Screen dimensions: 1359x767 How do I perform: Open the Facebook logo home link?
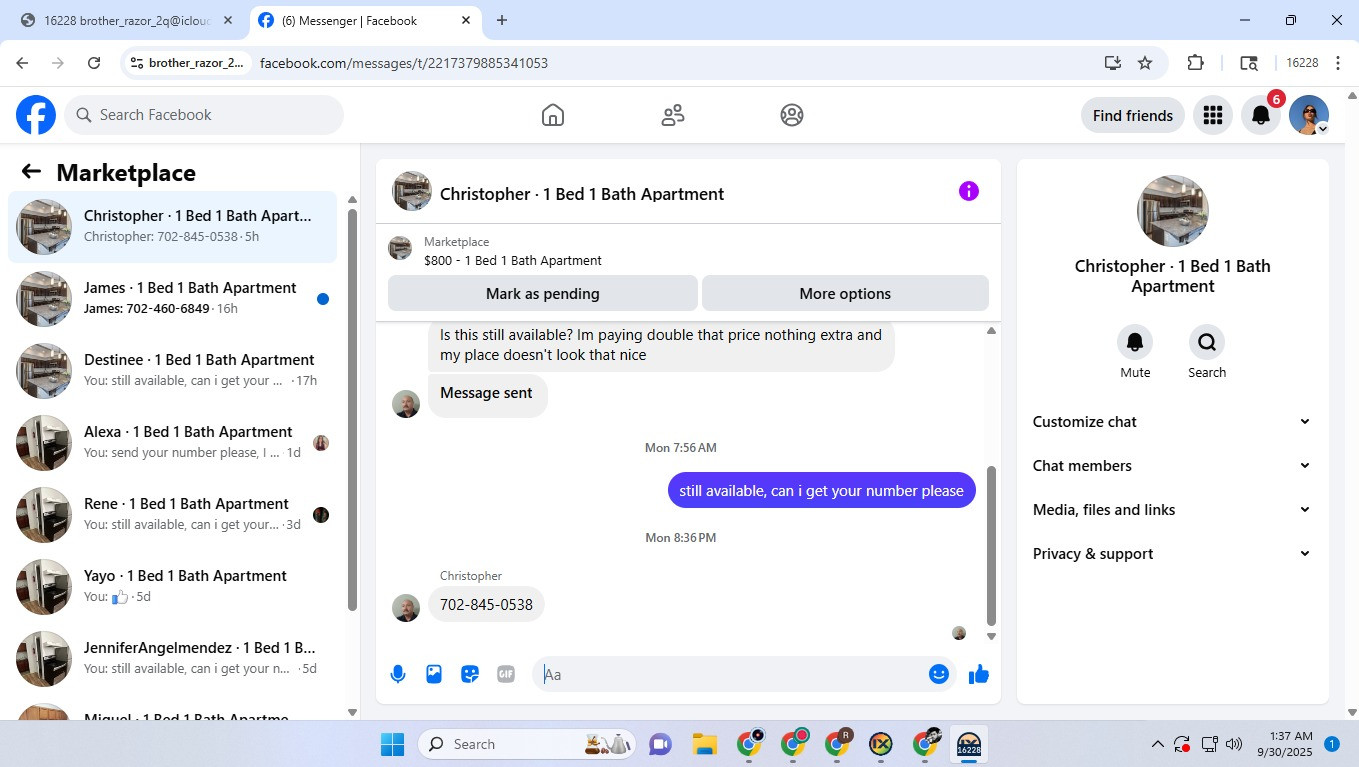(x=36, y=115)
